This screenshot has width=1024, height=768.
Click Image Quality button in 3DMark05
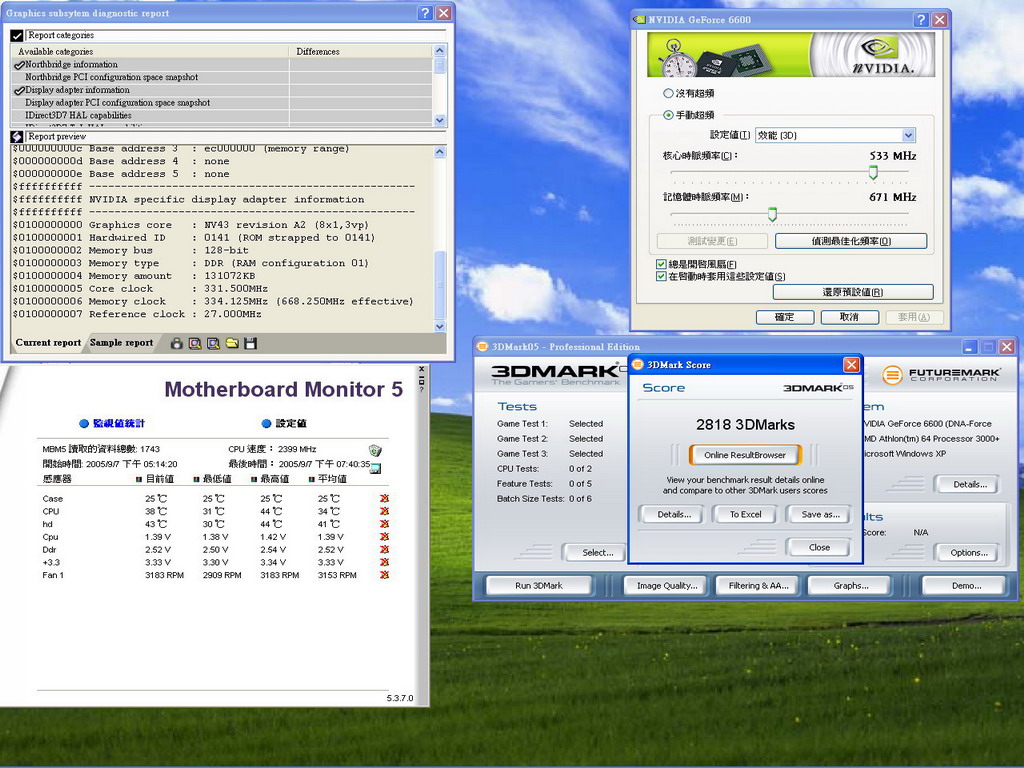(667, 586)
